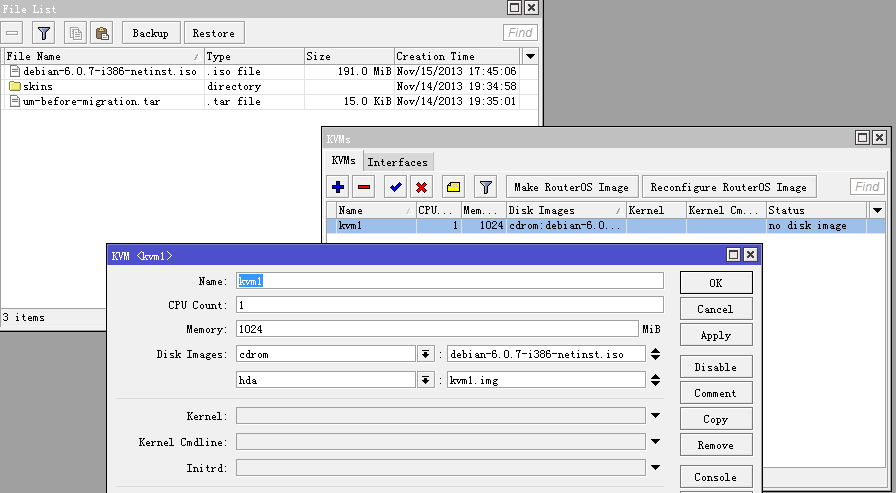Click Reconfigure RouterOS Image button
This screenshot has width=896, height=493.
tap(729, 187)
